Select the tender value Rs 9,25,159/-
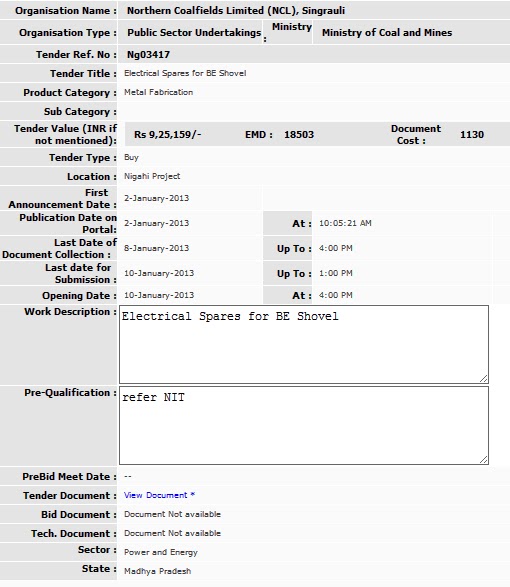The image size is (510, 587). [x=168, y=134]
